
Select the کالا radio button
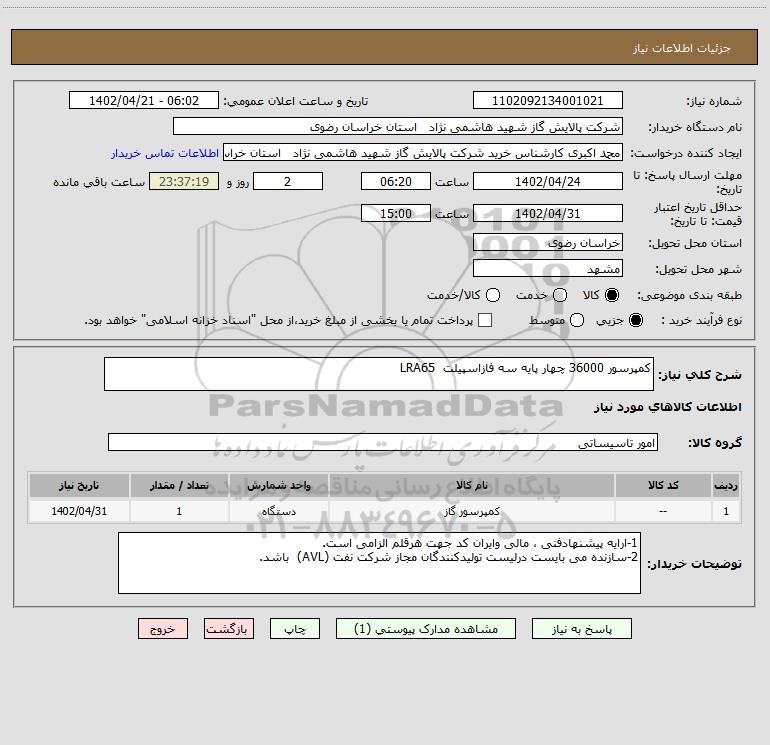pyautogui.click(x=612, y=295)
